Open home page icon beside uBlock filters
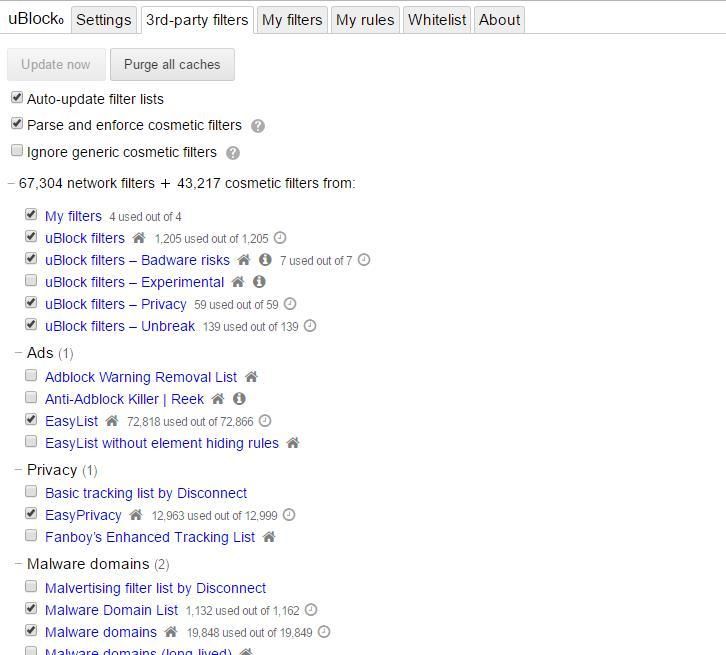The height and width of the screenshot is (655, 726). (139, 238)
